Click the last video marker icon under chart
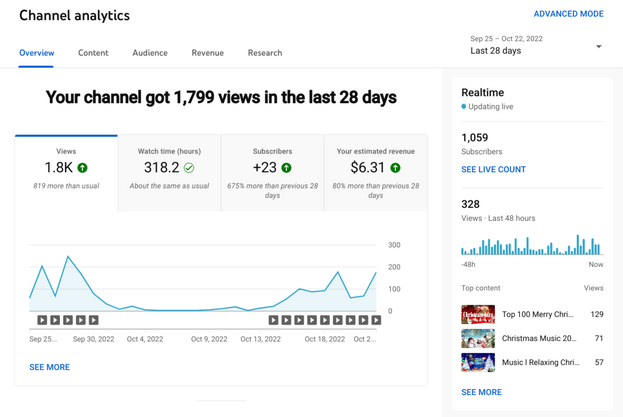The image size is (623, 417). (x=376, y=320)
